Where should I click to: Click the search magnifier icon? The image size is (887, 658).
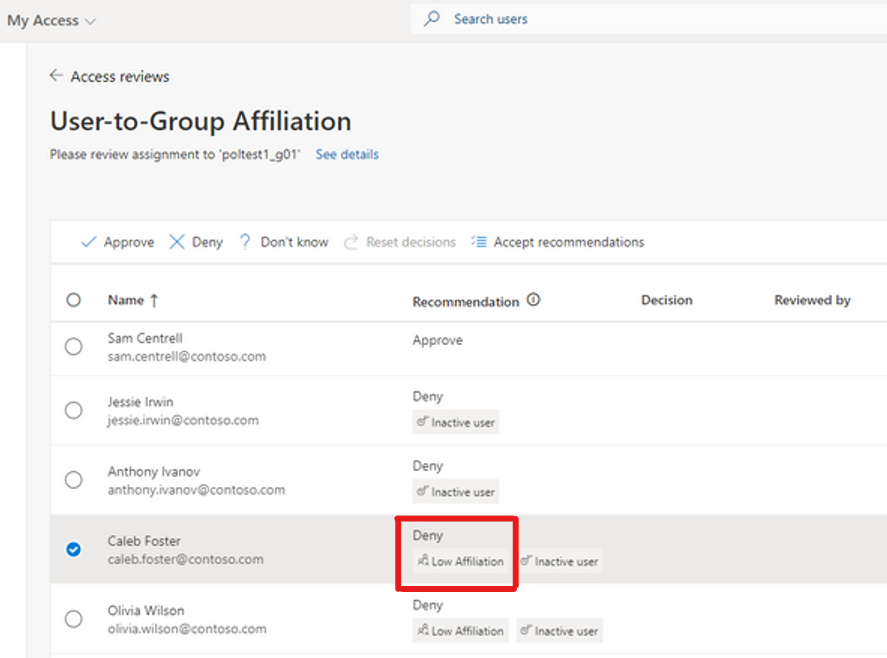click(x=432, y=19)
